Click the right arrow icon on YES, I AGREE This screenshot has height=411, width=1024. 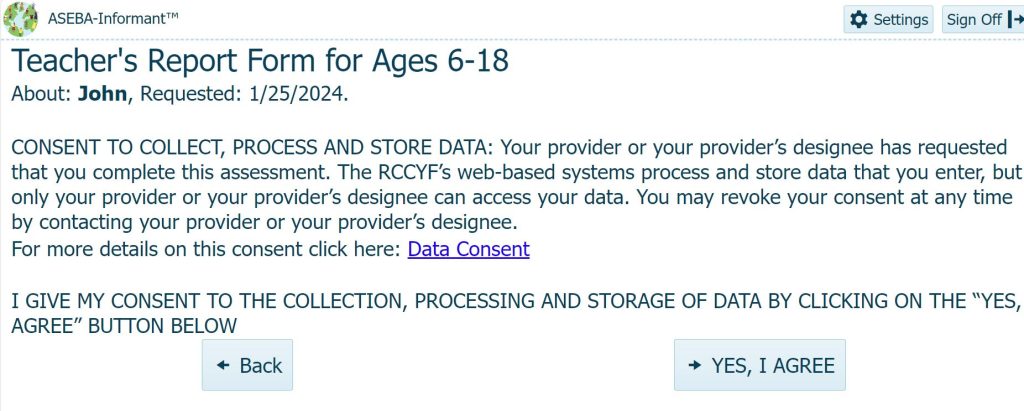695,365
